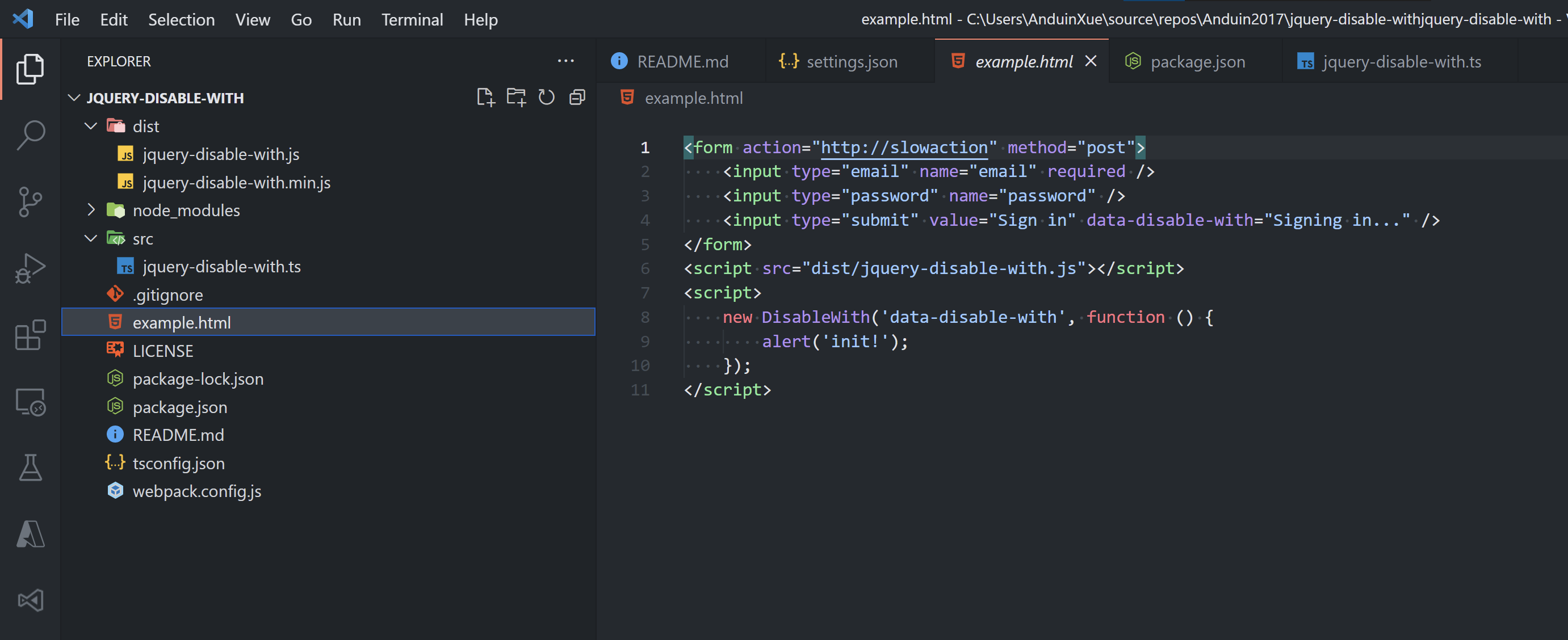
Task: Expand the node_modules folder
Action: click(91, 210)
